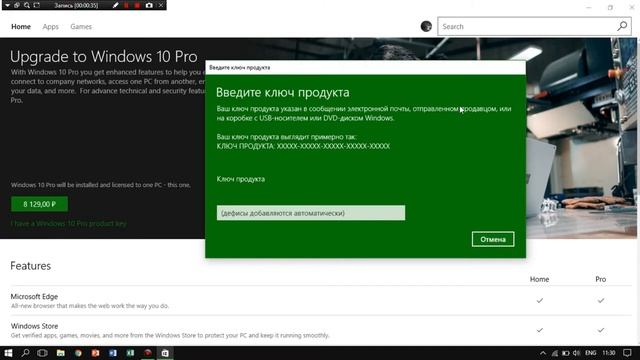Open Task View from the taskbar
This screenshot has width=640, height=360.
tap(42, 353)
